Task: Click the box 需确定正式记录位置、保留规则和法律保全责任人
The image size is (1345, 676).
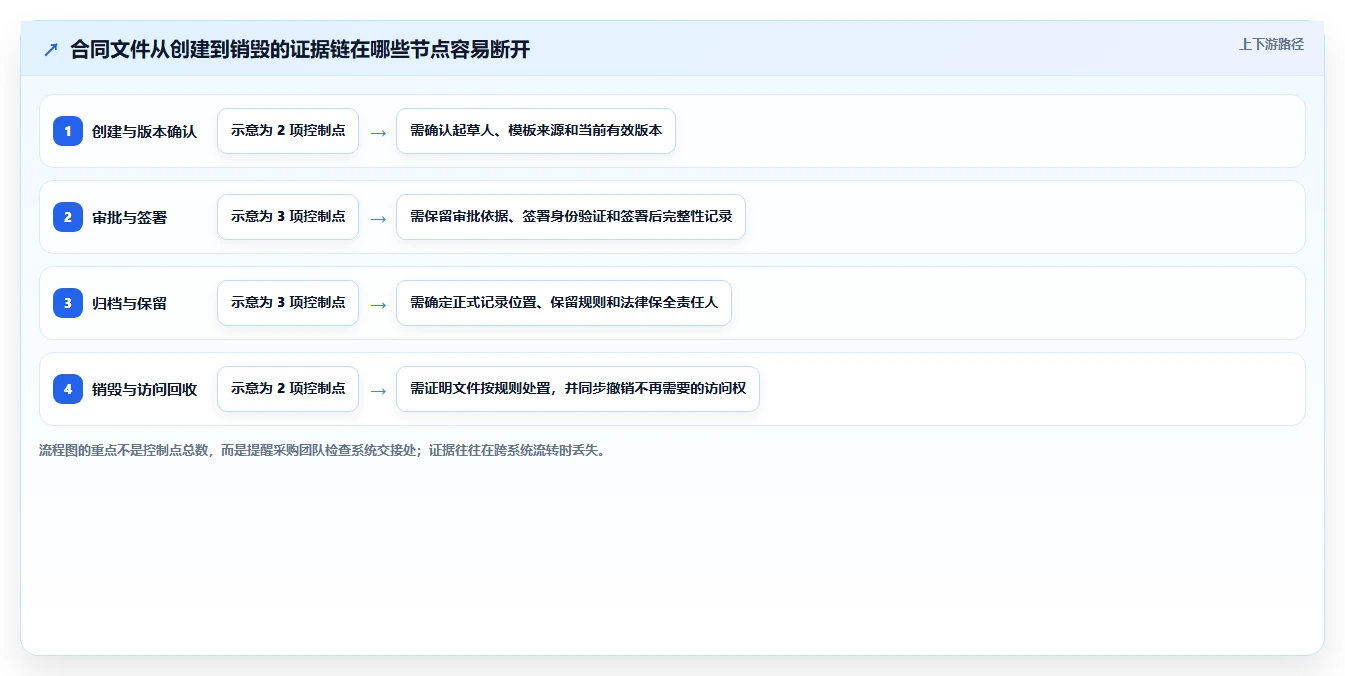Action: pos(564,303)
